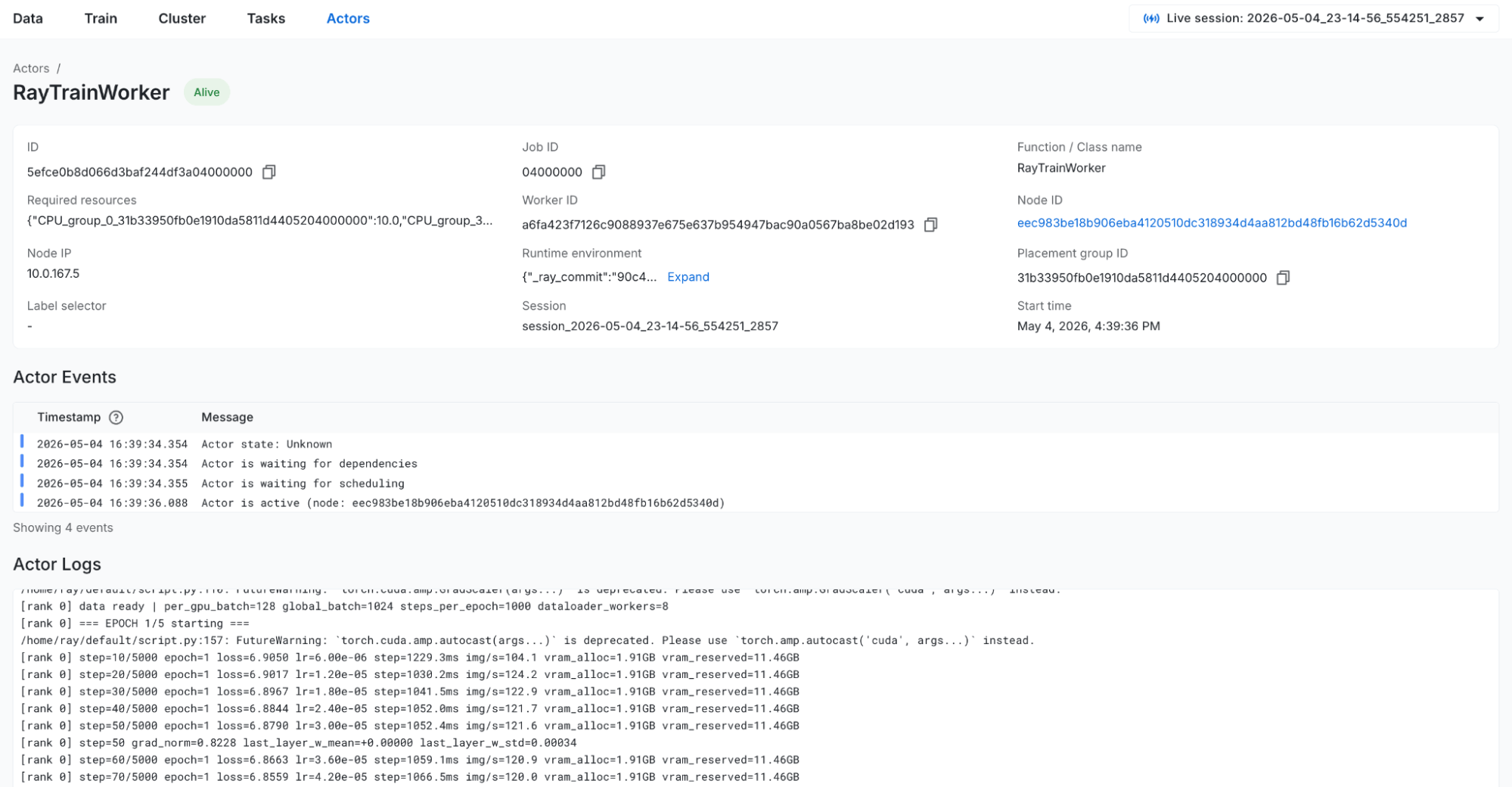Select the Label selector dash value
1512x787 pixels.
click(29, 327)
